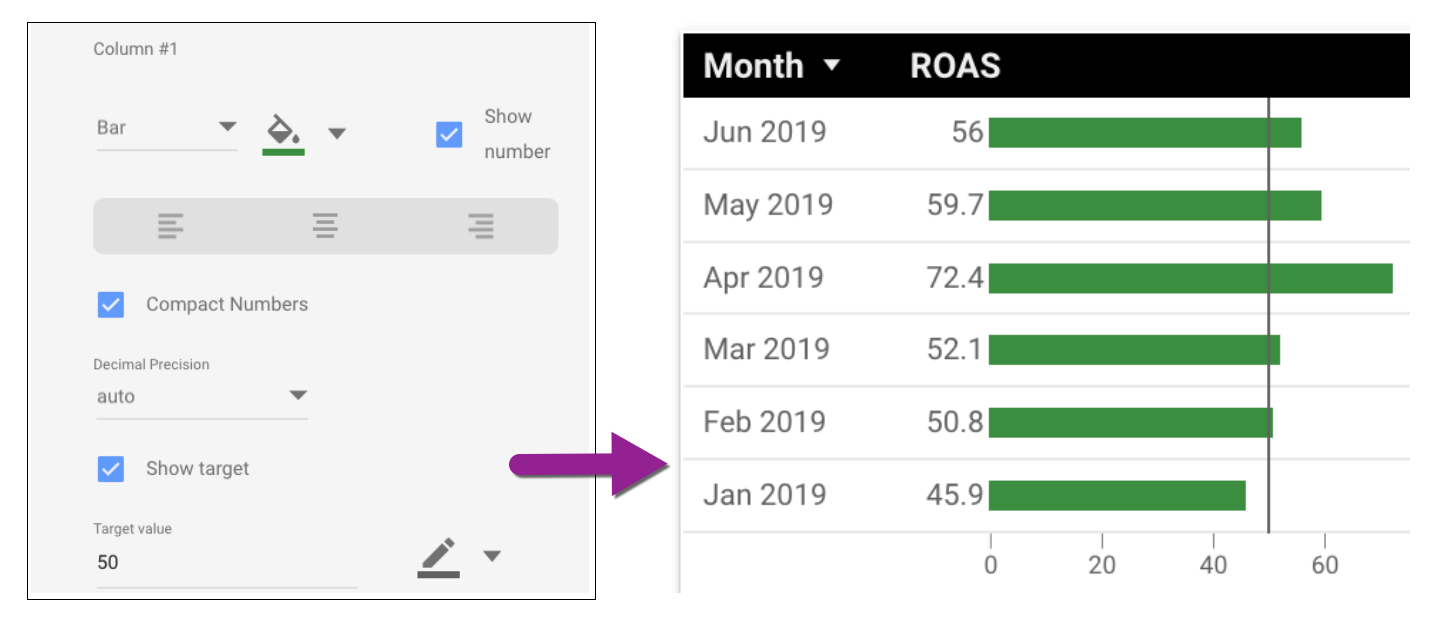Click the paint bucket droplet icon
This screenshot has width=1453, height=628.
coord(281,129)
